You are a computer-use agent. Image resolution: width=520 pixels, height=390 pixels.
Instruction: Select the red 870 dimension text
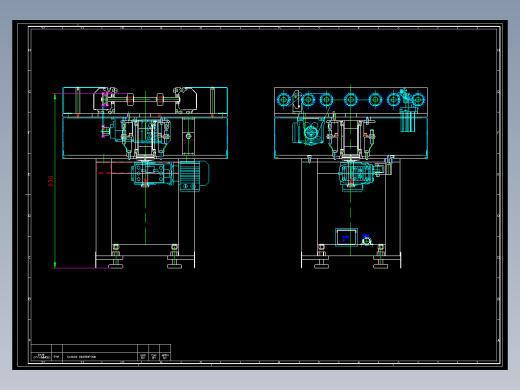click(x=51, y=181)
